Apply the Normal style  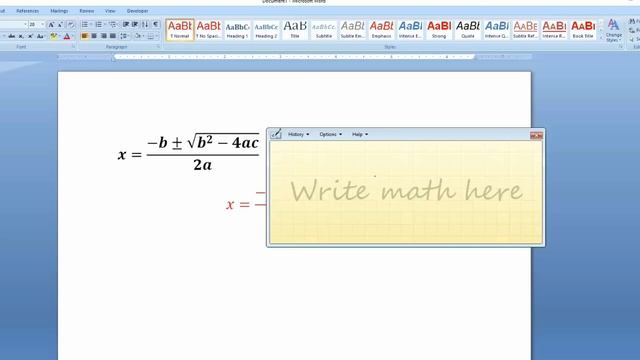[180, 30]
